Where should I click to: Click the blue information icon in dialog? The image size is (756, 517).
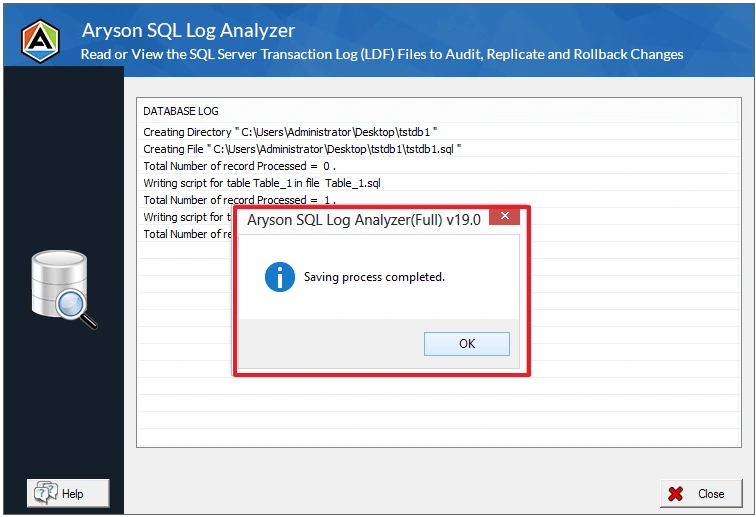[280, 277]
